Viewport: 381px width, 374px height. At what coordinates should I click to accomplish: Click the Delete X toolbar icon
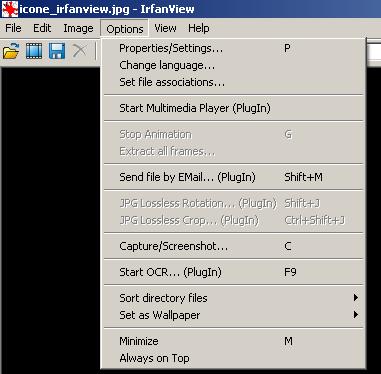pos(79,51)
